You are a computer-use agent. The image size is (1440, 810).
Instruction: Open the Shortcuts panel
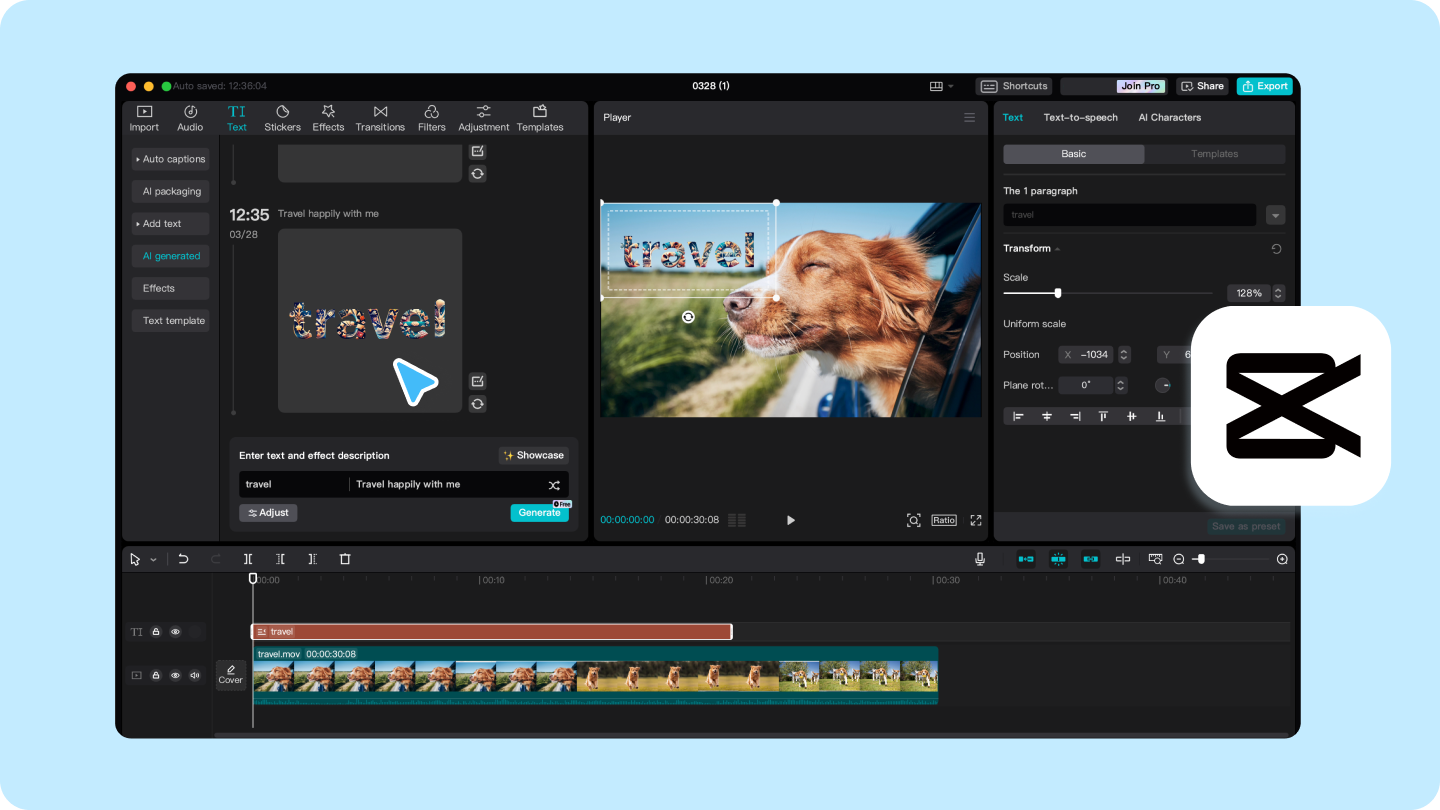tap(1014, 86)
